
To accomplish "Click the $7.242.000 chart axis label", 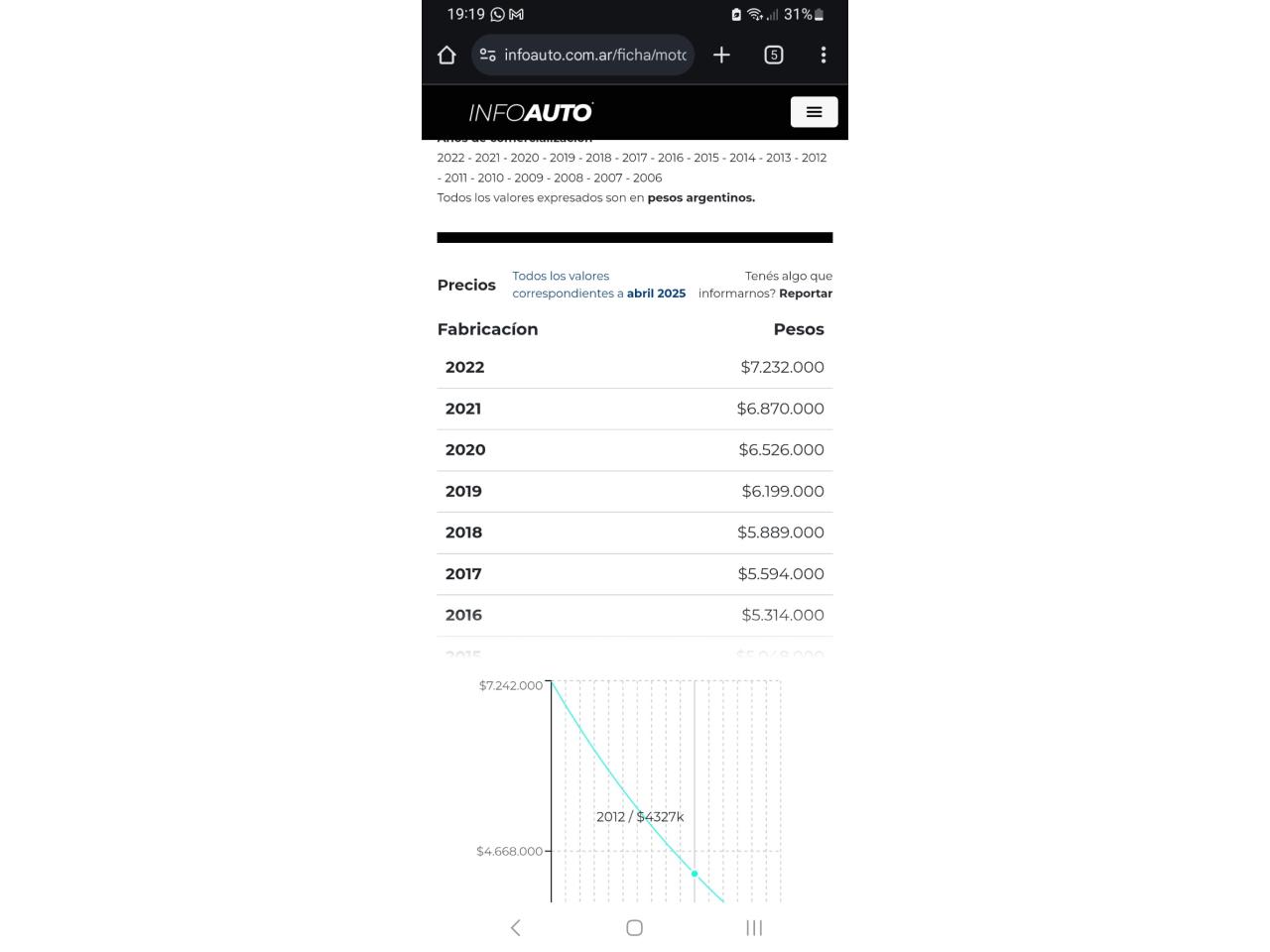I will coord(511,685).
